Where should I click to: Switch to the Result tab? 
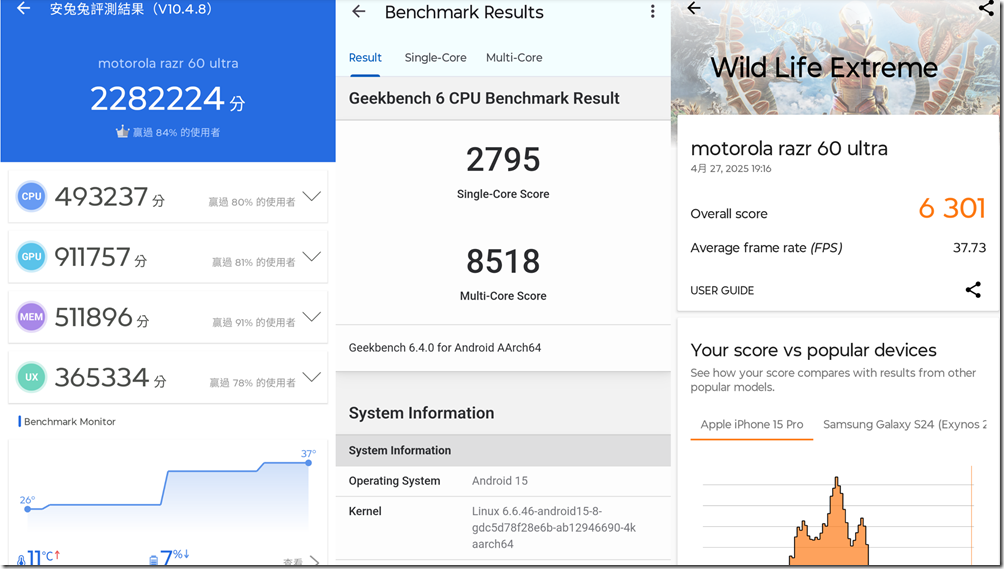pos(365,58)
